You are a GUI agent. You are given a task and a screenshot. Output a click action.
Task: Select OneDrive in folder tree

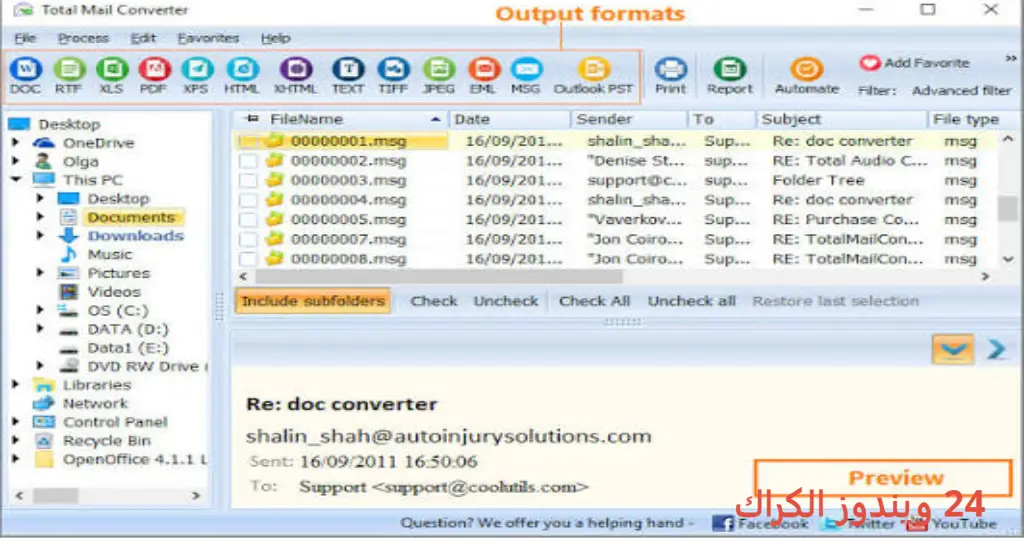coord(98,143)
